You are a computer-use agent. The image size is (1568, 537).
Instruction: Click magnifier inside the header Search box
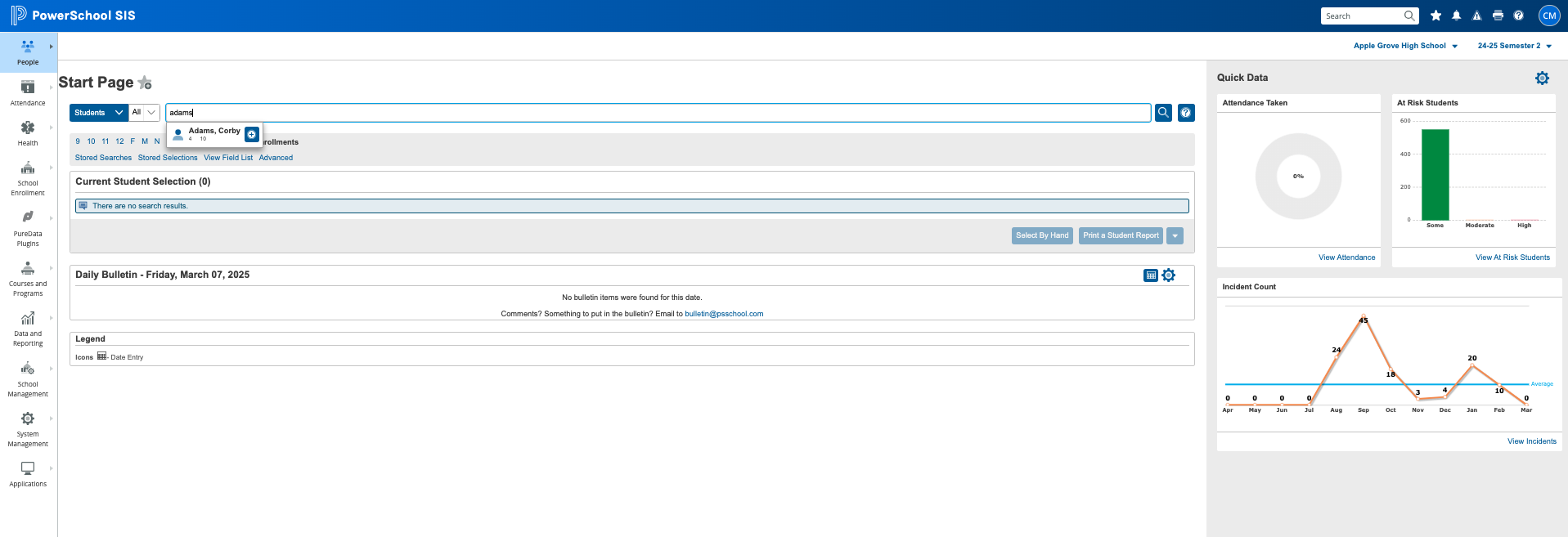coord(1409,16)
